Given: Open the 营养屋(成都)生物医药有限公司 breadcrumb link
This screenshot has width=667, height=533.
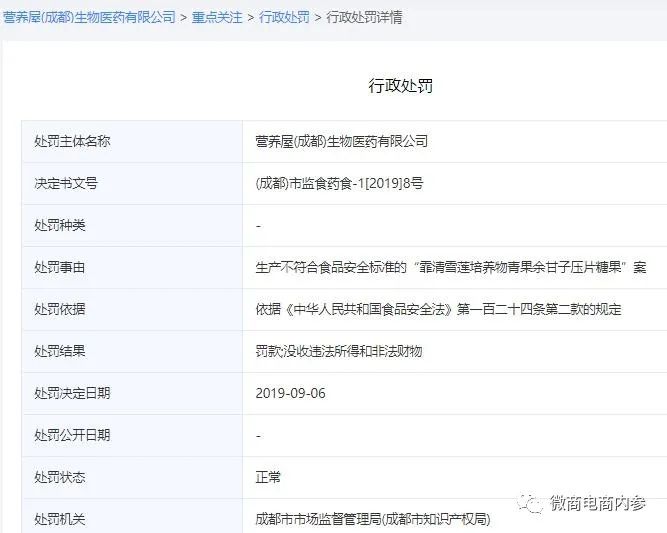Looking at the screenshot, I should point(89,17).
